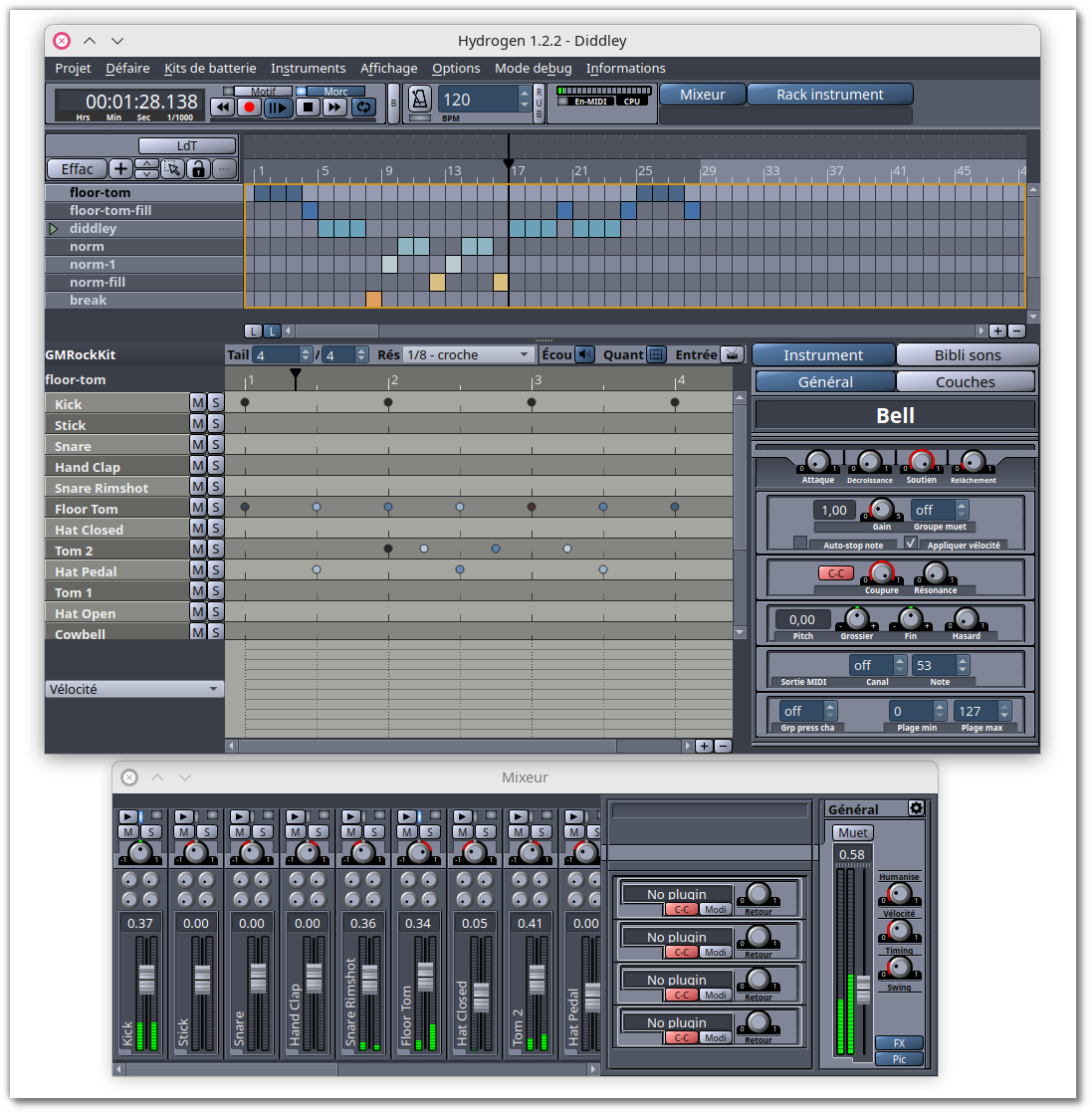This screenshot has width=1092, height=1114.
Task: Open the Mode debug menu
Action: tap(533, 69)
